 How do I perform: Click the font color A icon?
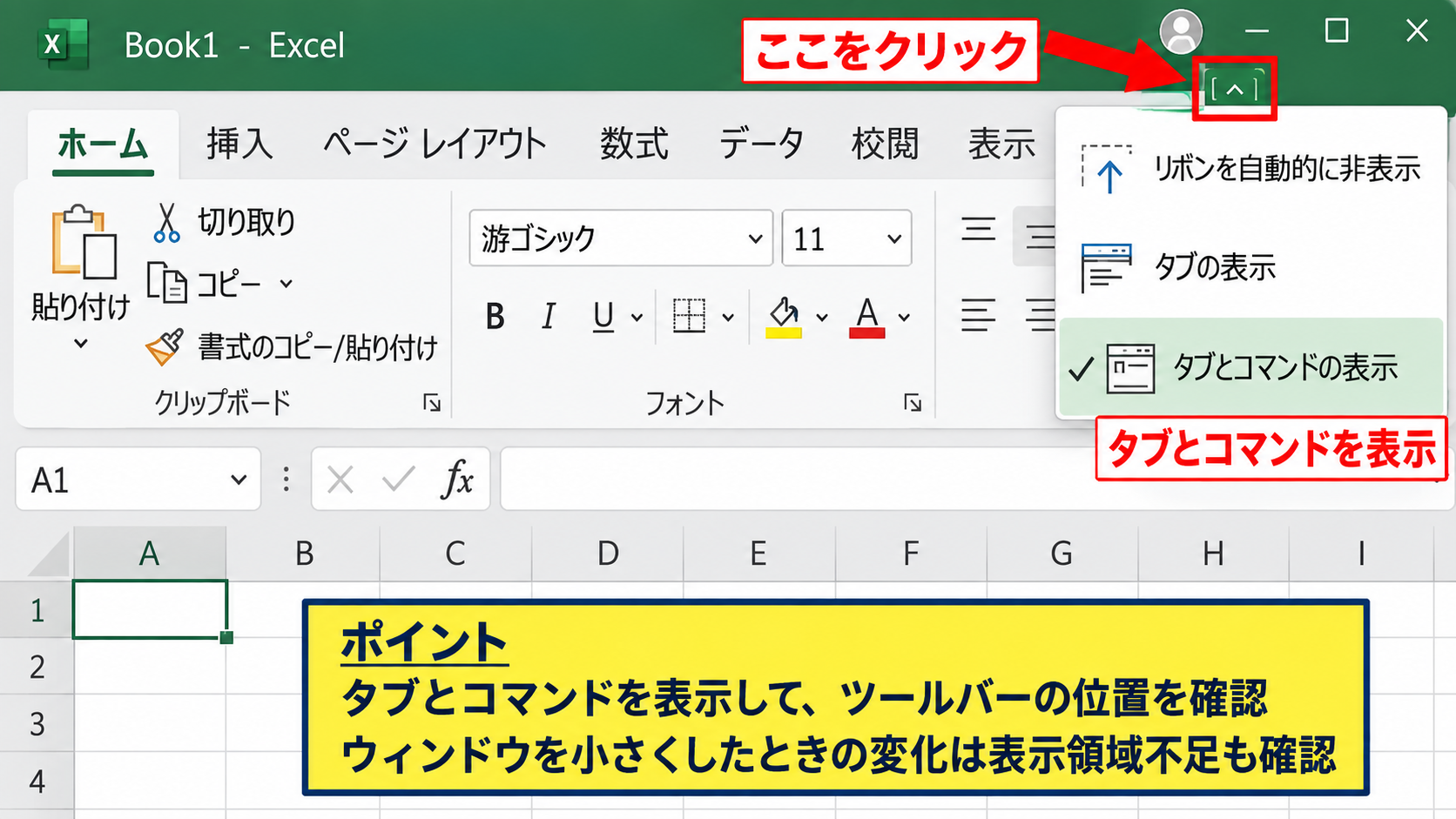click(x=866, y=318)
